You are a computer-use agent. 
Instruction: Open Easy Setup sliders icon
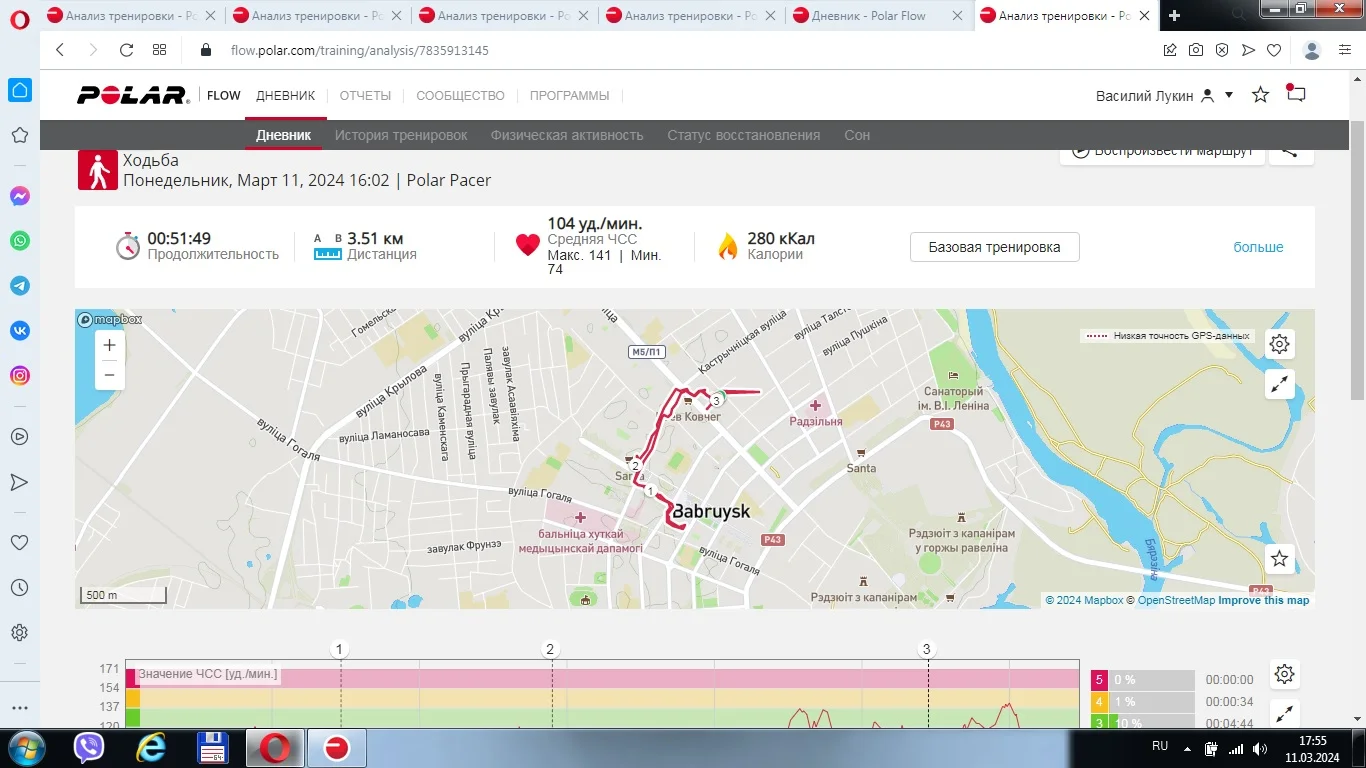coord(1347,50)
